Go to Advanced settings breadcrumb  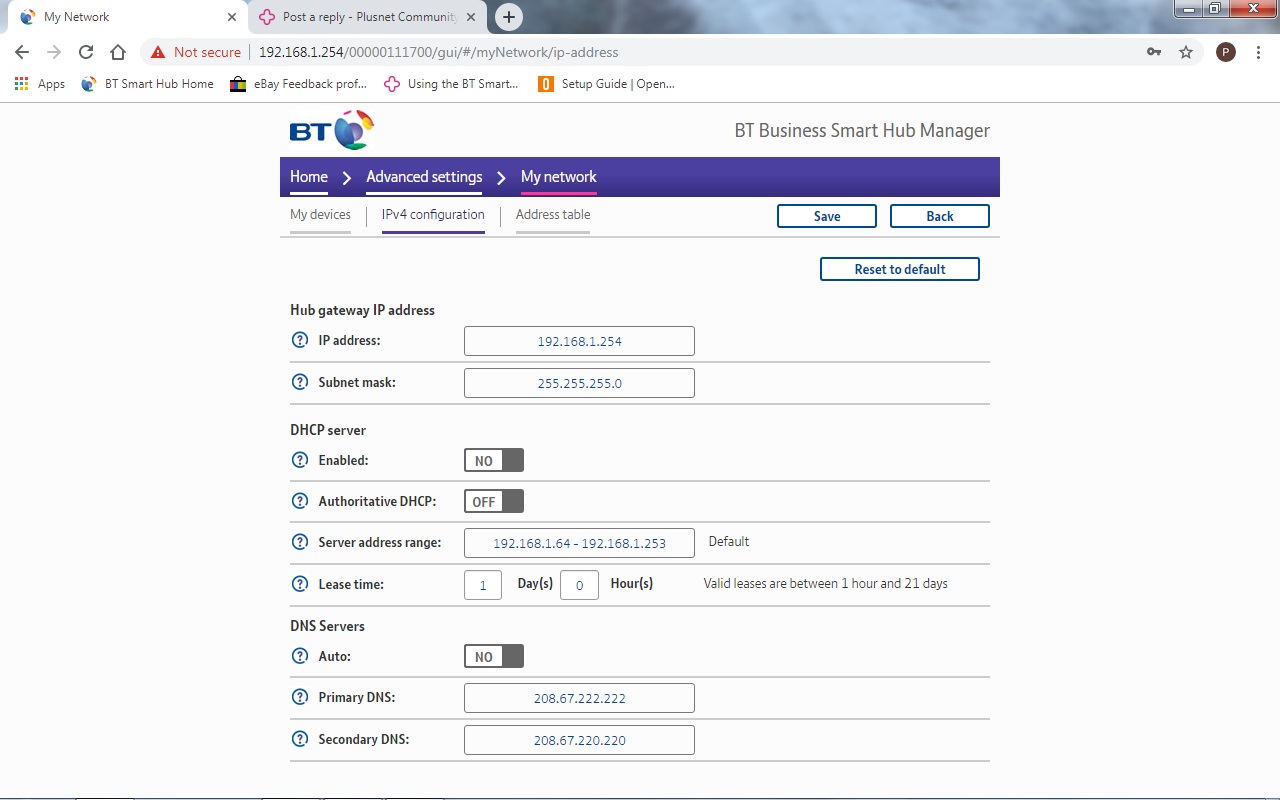coord(424,177)
